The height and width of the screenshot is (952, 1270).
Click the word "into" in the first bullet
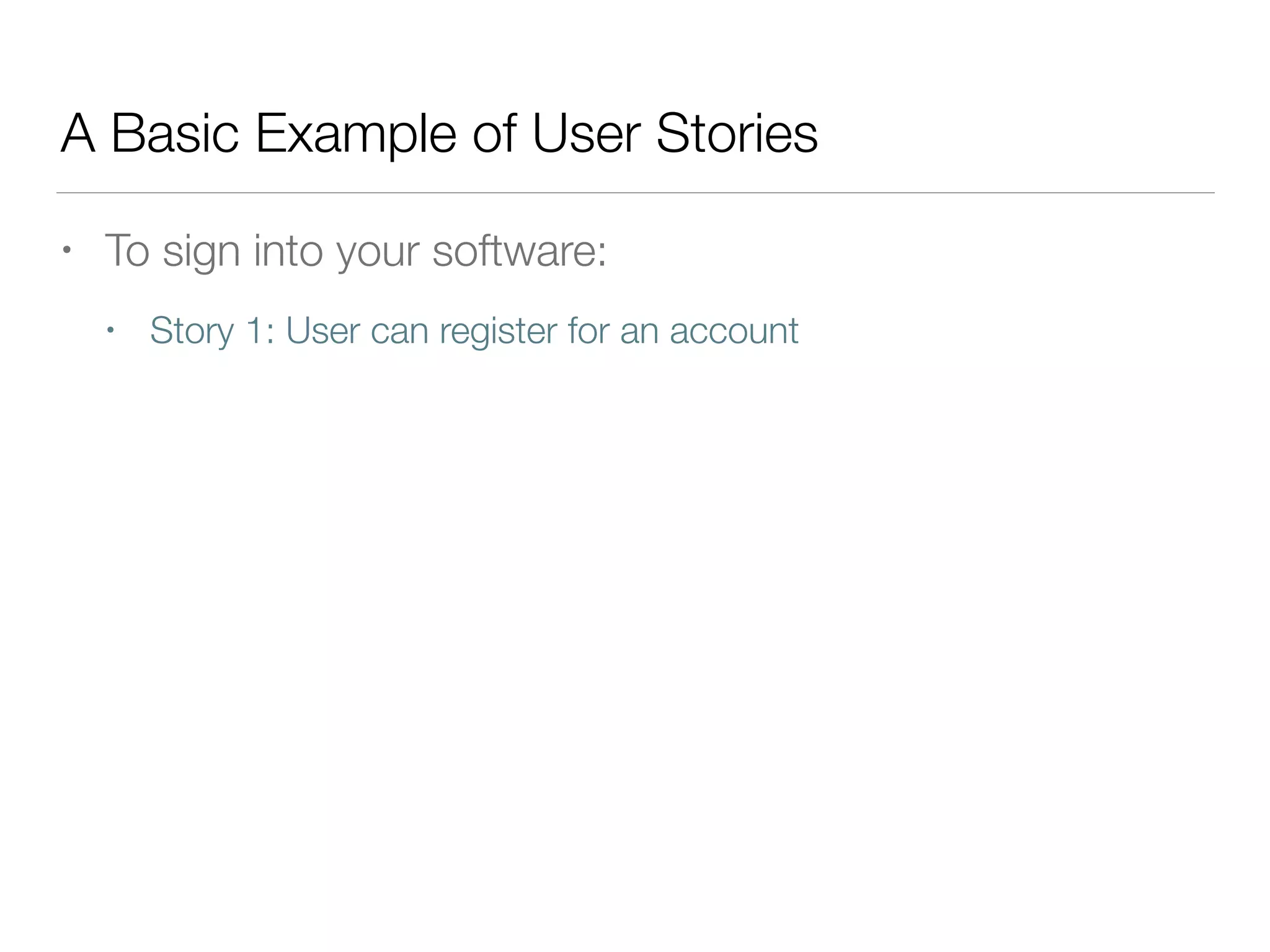click(x=288, y=251)
